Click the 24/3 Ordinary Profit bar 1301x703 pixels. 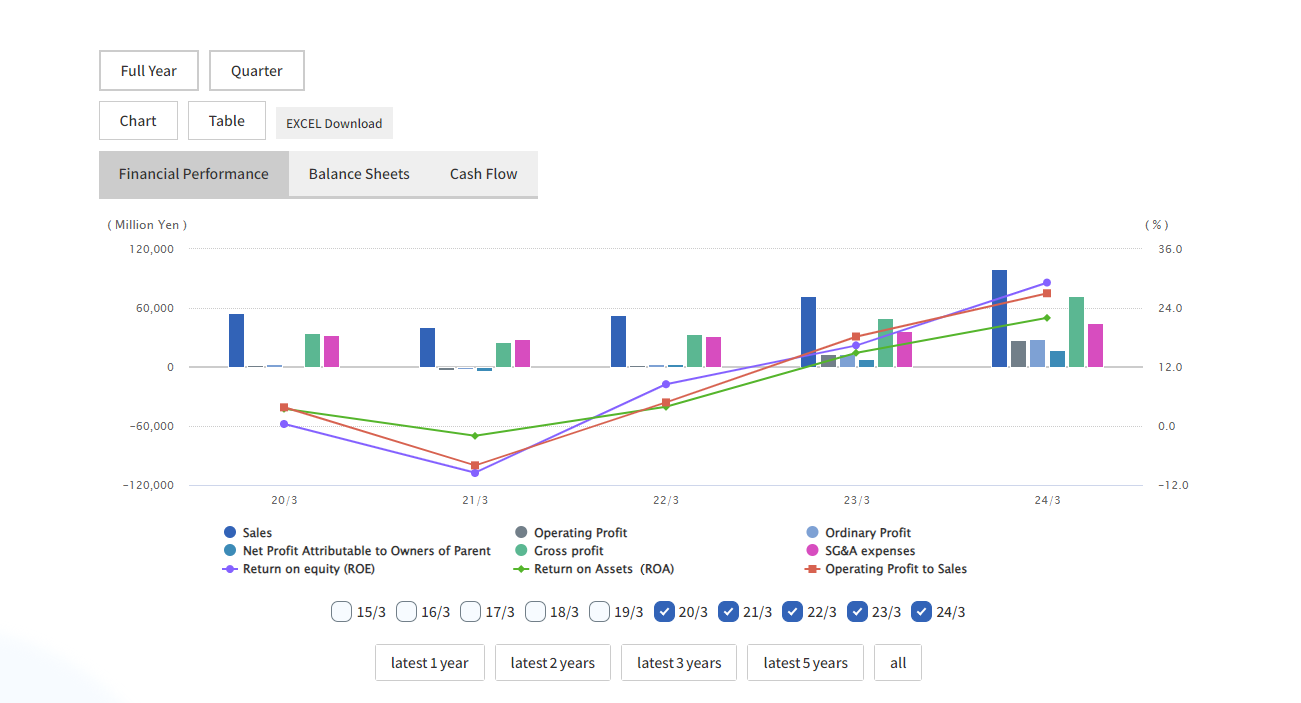(1037, 354)
